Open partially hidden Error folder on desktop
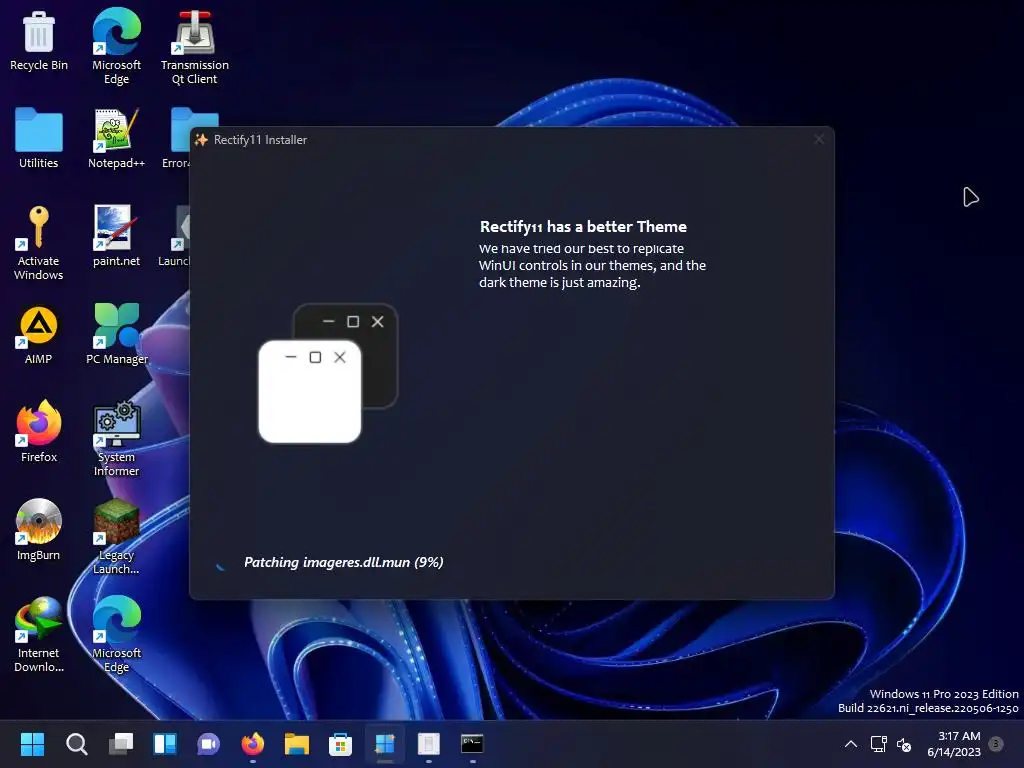This screenshot has width=1024, height=768. pyautogui.click(x=178, y=138)
